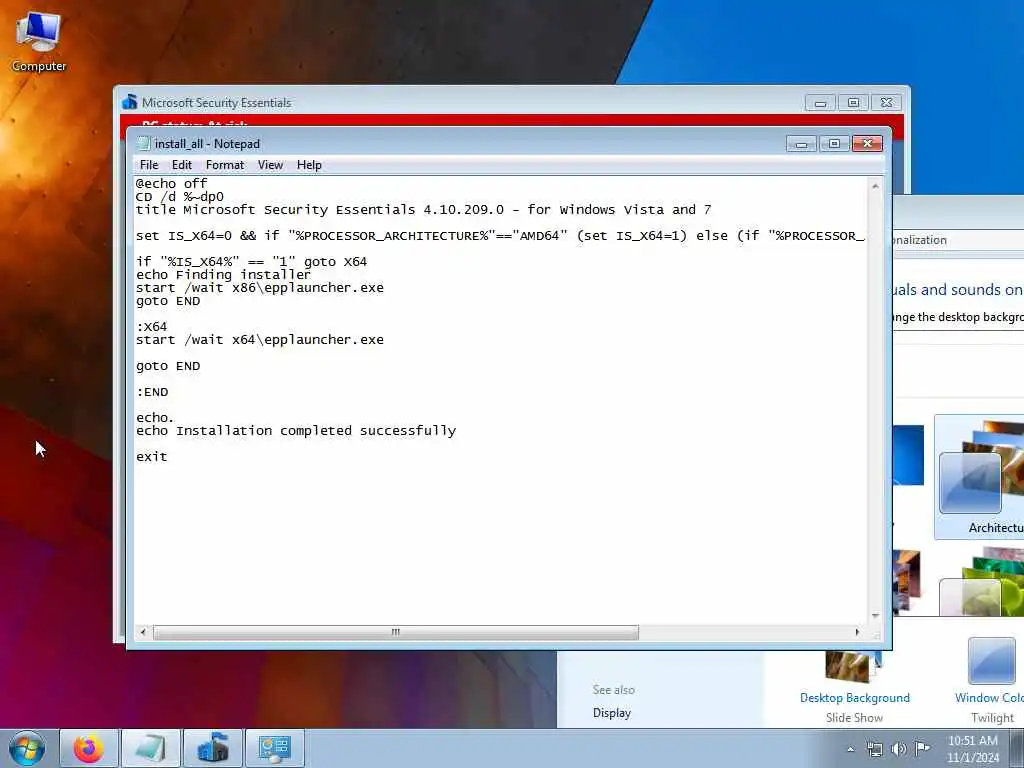Image resolution: width=1024 pixels, height=768 pixels.
Task: Open Notepad's File menu
Action: 149,165
